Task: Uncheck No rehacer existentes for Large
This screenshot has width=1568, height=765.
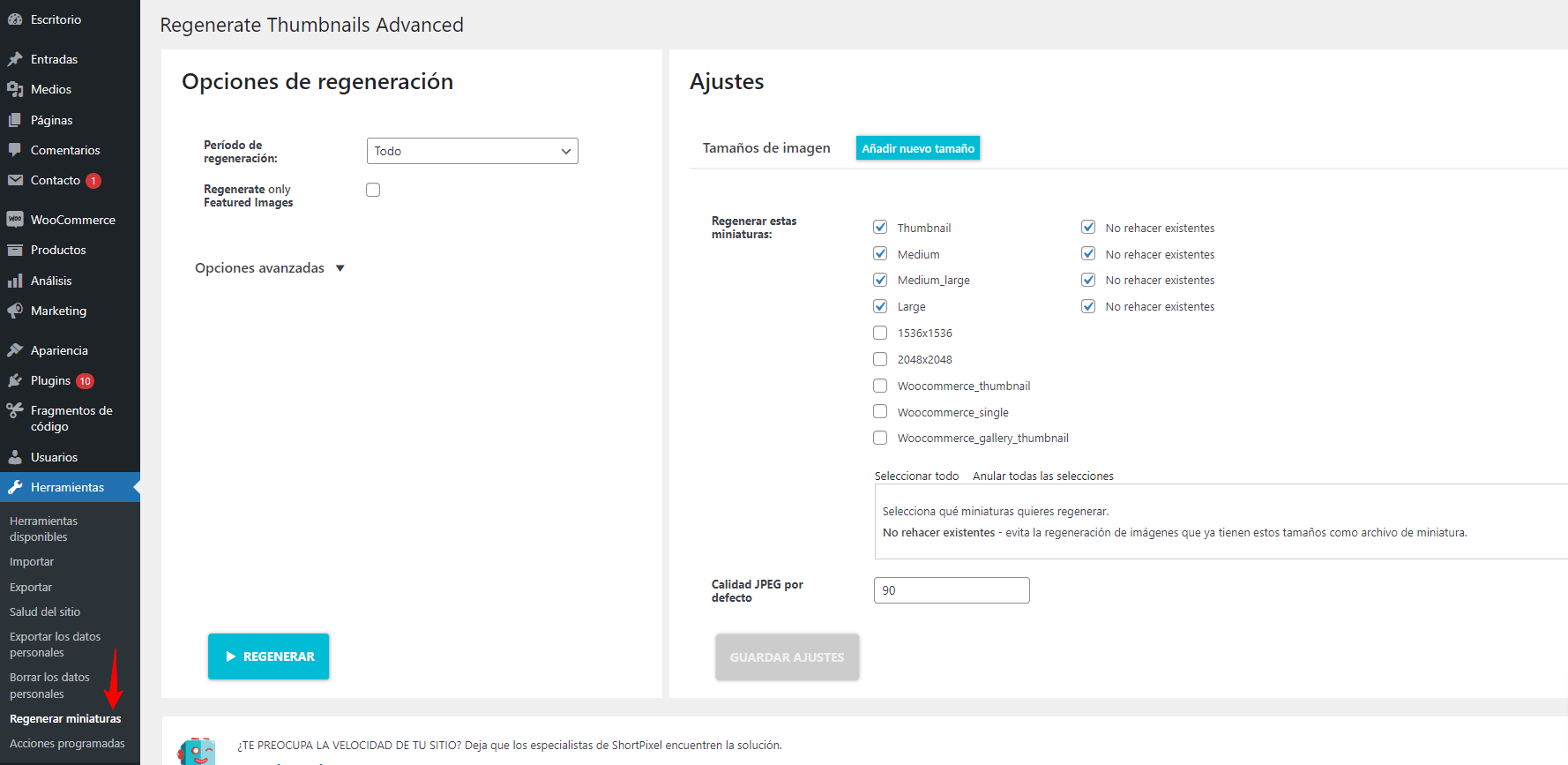Action: (x=1088, y=306)
